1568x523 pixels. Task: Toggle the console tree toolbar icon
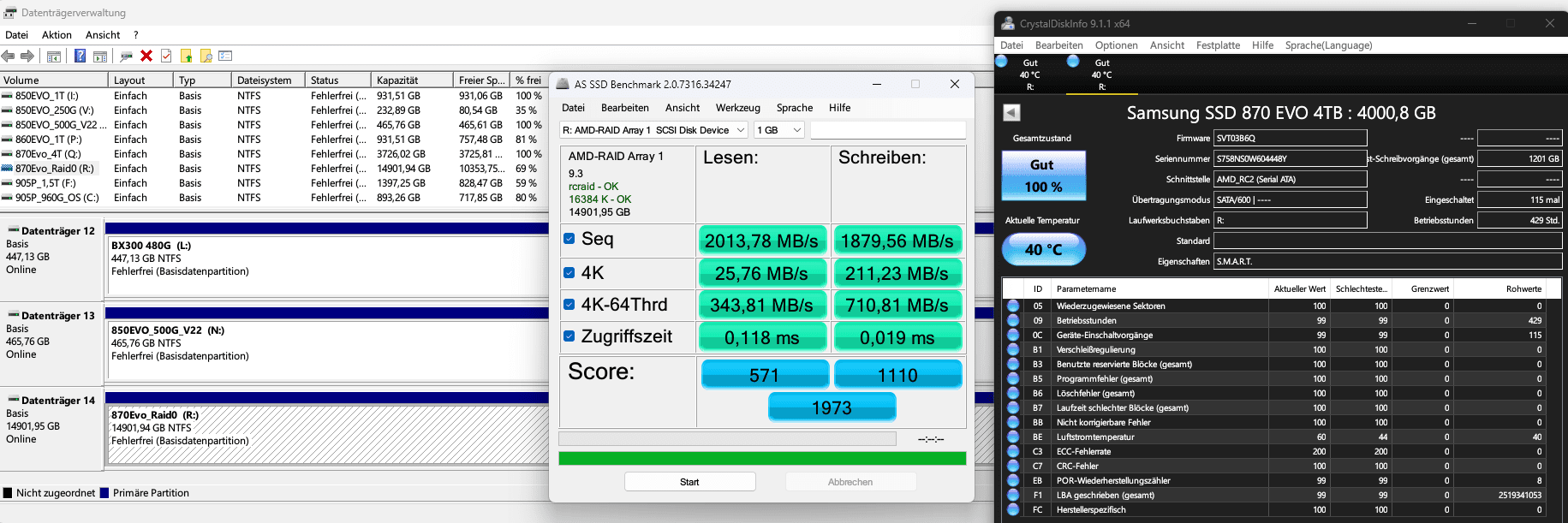point(53,56)
